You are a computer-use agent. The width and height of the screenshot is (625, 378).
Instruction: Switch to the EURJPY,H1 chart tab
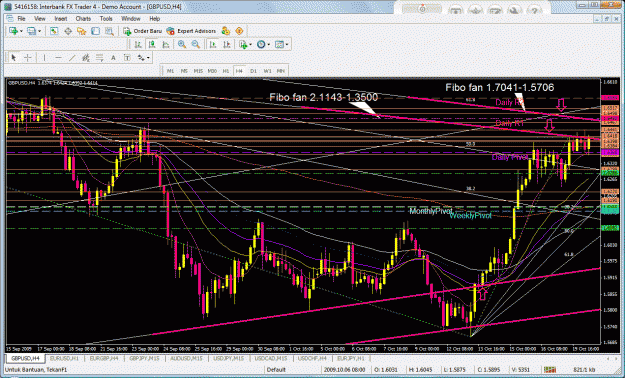click(352, 358)
